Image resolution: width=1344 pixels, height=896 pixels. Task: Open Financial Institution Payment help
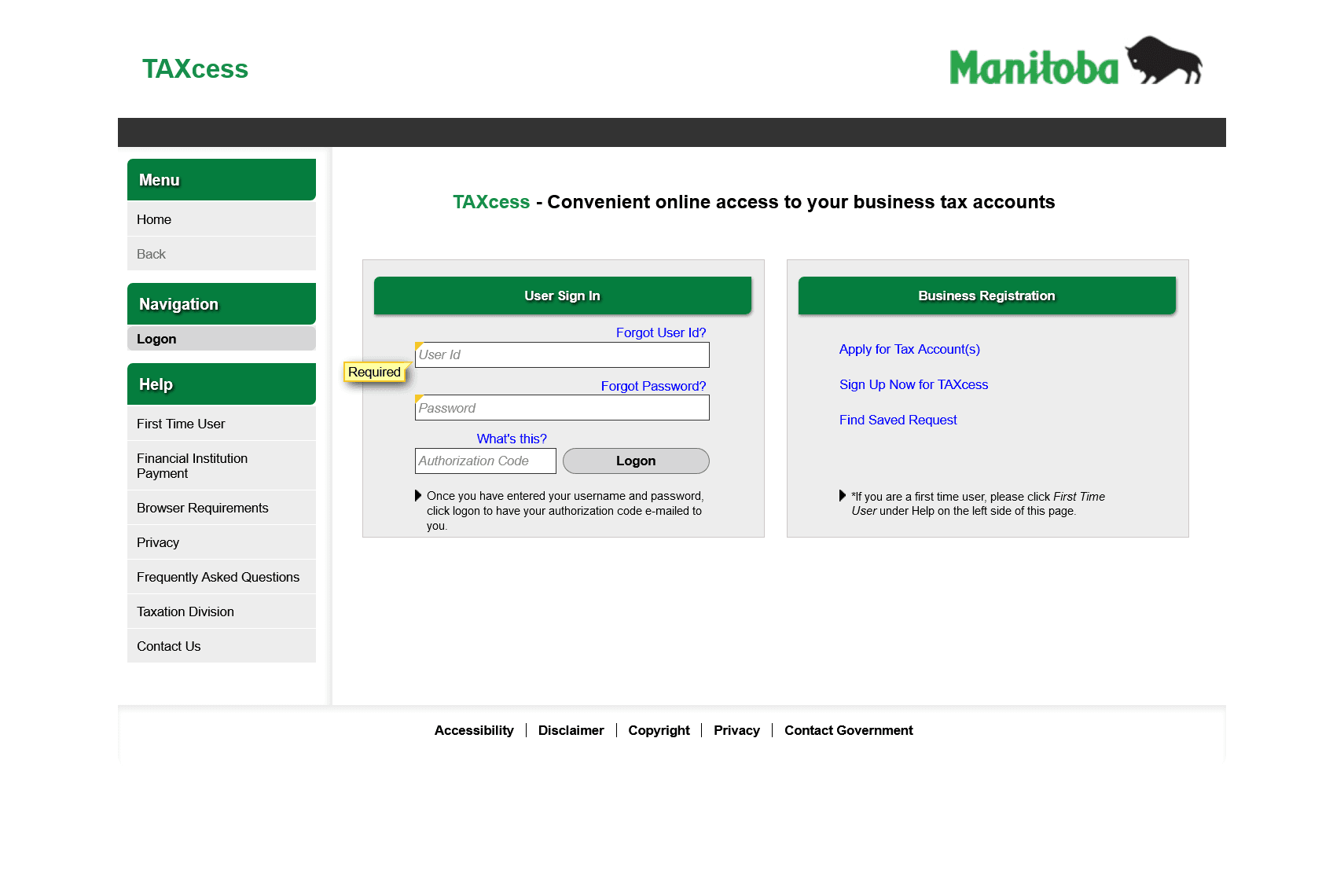[222, 465]
